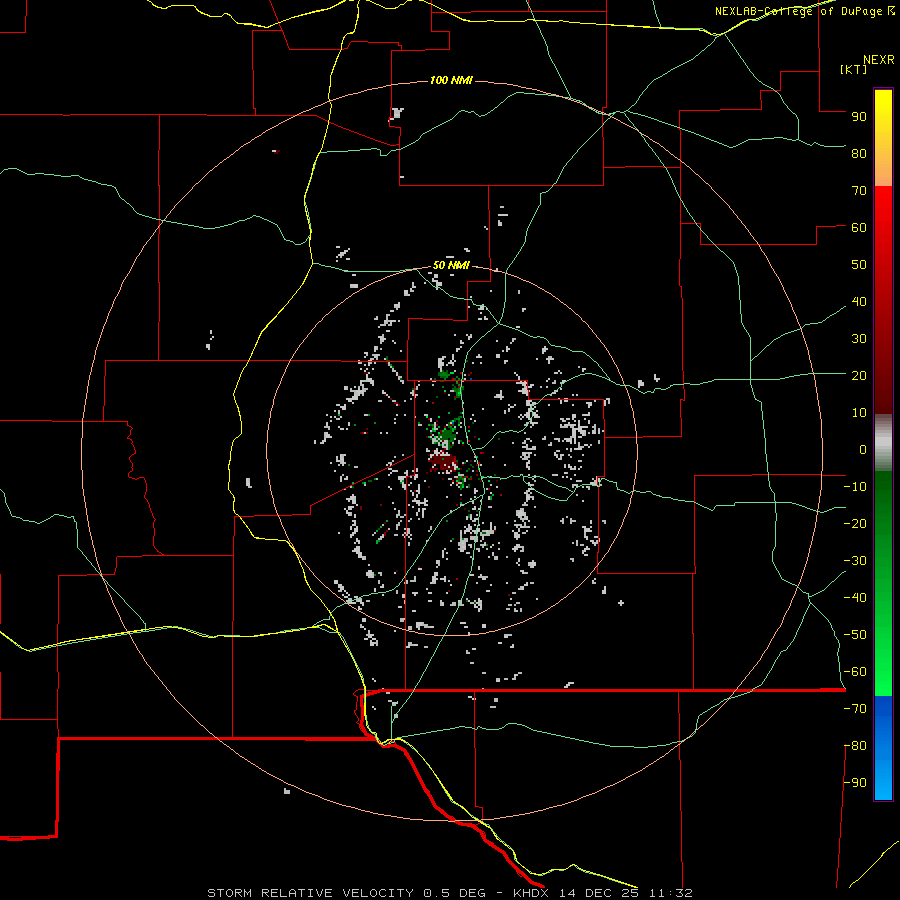The height and width of the screenshot is (900, 900).
Task: Click the positive 60 value on the velocity scale
Action: click(859, 227)
